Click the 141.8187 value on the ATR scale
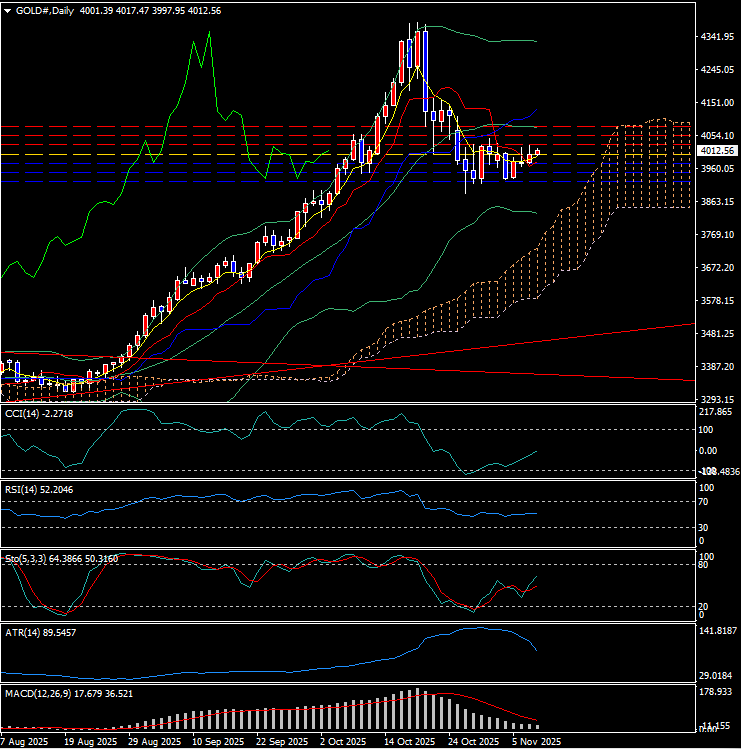 tap(718, 632)
